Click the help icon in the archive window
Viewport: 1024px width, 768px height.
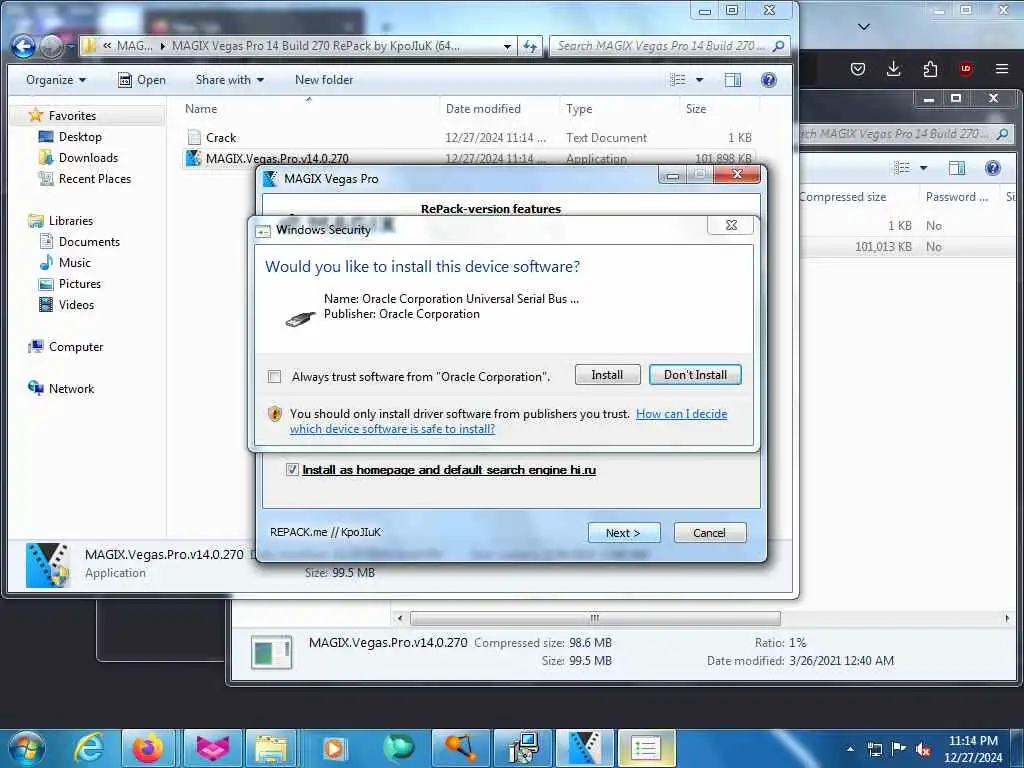pos(993,168)
